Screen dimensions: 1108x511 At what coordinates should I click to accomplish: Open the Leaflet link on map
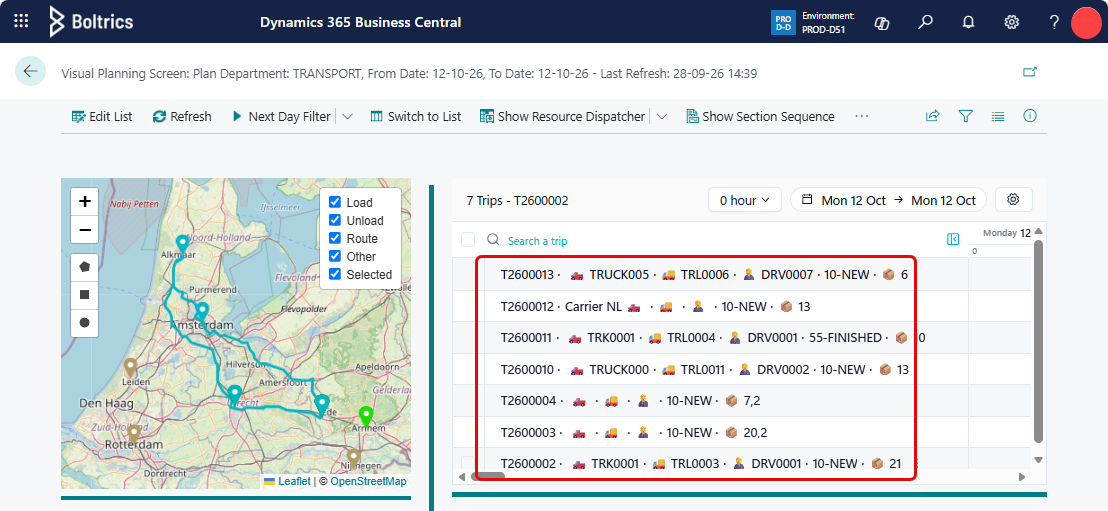[x=293, y=481]
